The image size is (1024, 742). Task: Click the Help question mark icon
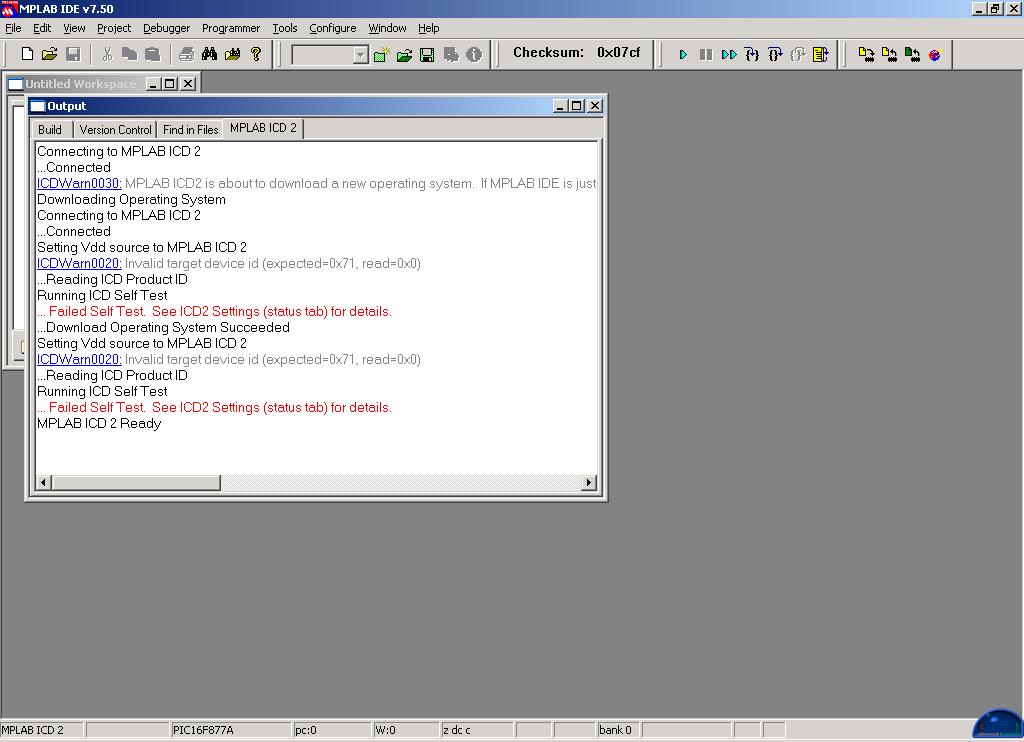[256, 54]
